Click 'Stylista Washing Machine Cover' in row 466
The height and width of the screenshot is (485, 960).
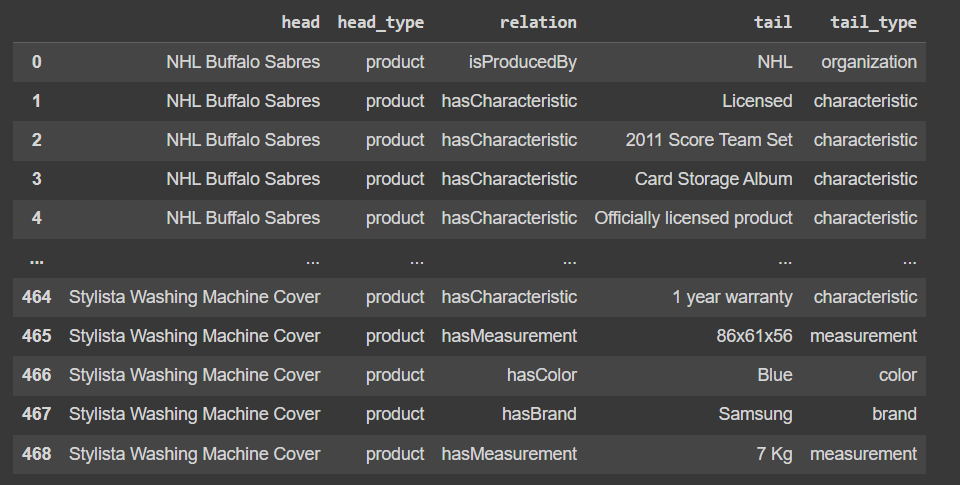click(x=195, y=375)
